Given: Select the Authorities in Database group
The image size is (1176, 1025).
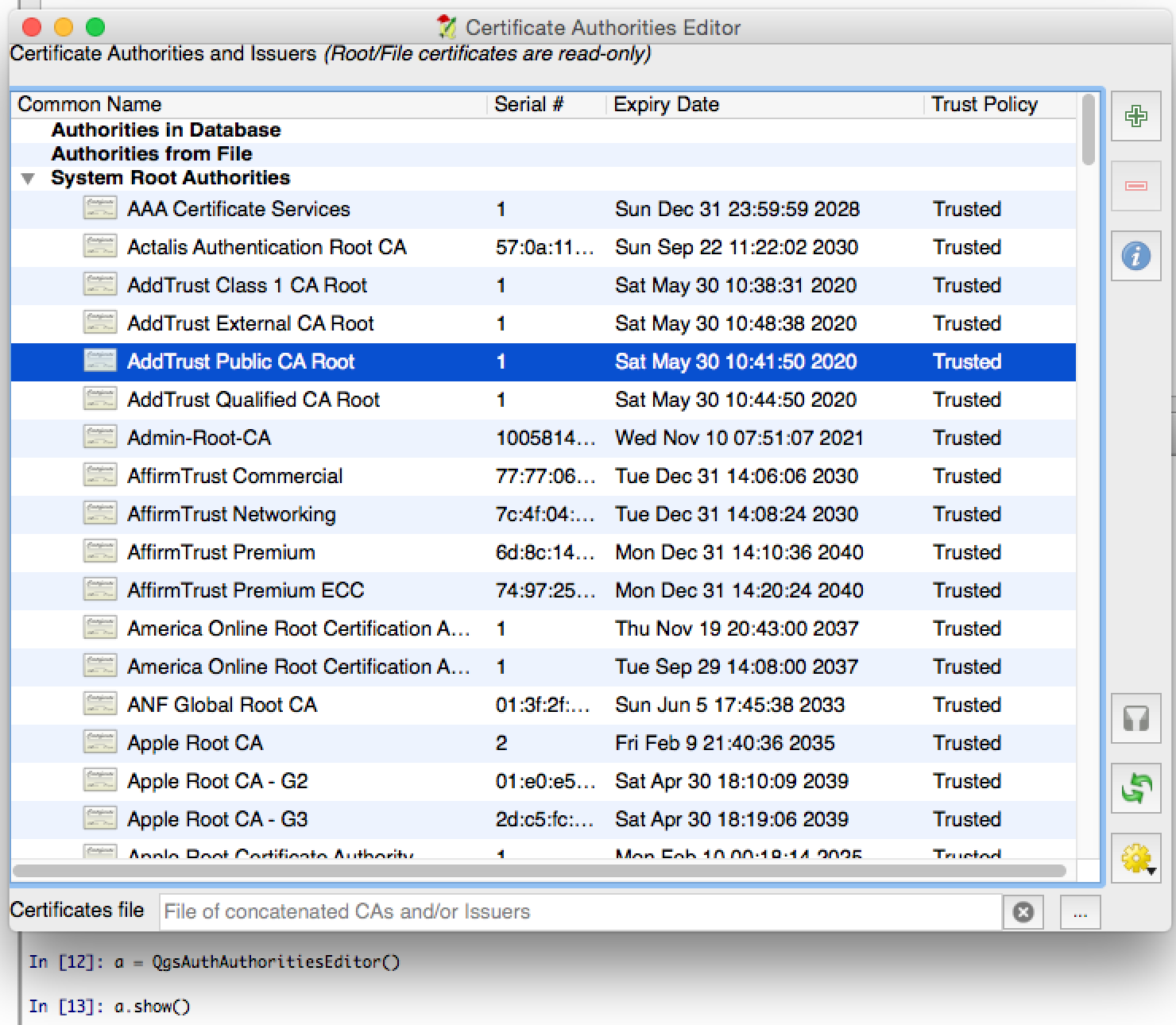Looking at the screenshot, I should click(x=165, y=130).
